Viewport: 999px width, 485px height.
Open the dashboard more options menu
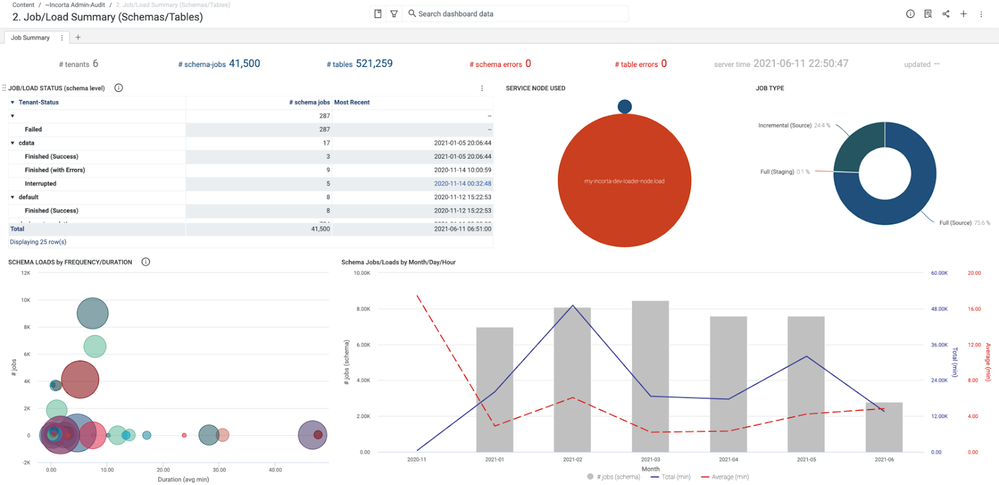click(x=982, y=14)
